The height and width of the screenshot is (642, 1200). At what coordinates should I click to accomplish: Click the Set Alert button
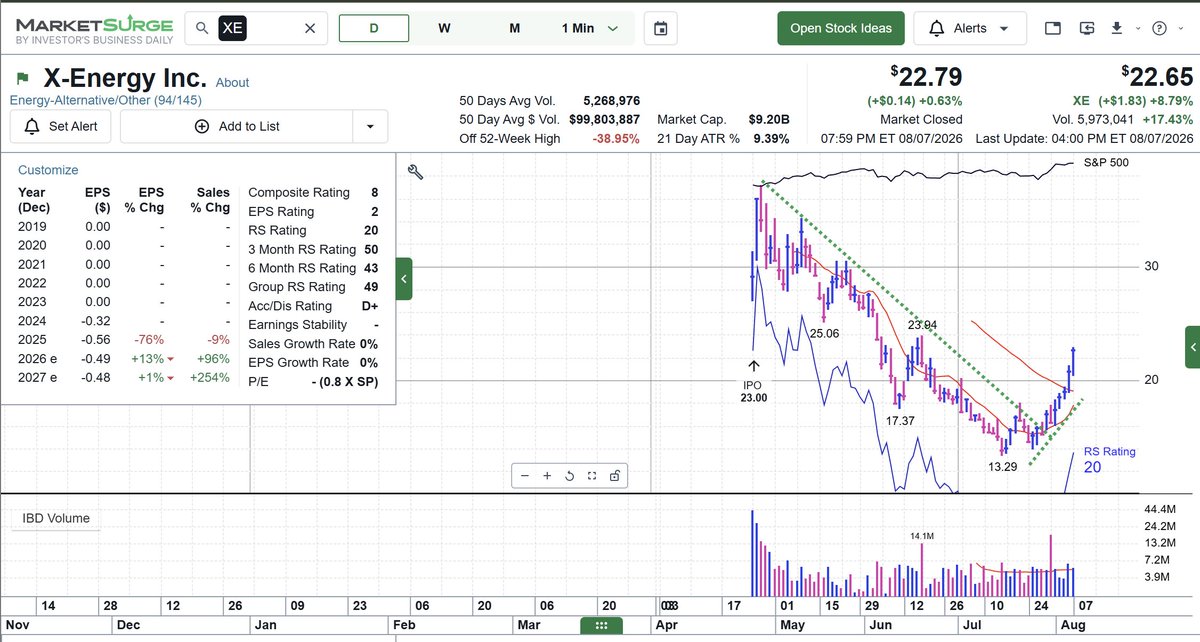coord(62,126)
